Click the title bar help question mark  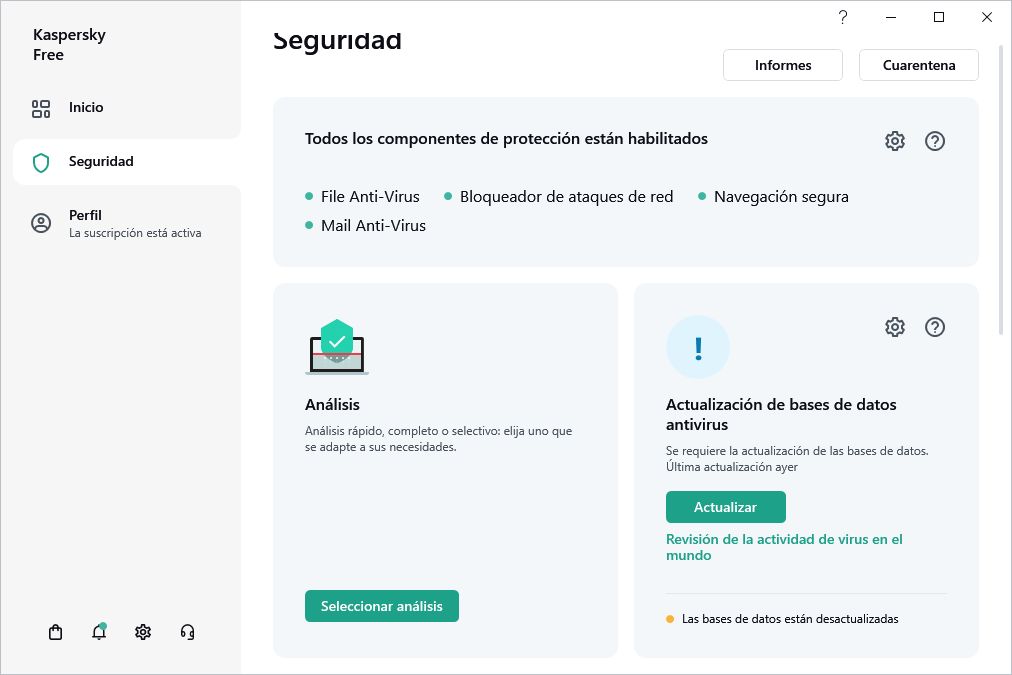click(843, 17)
